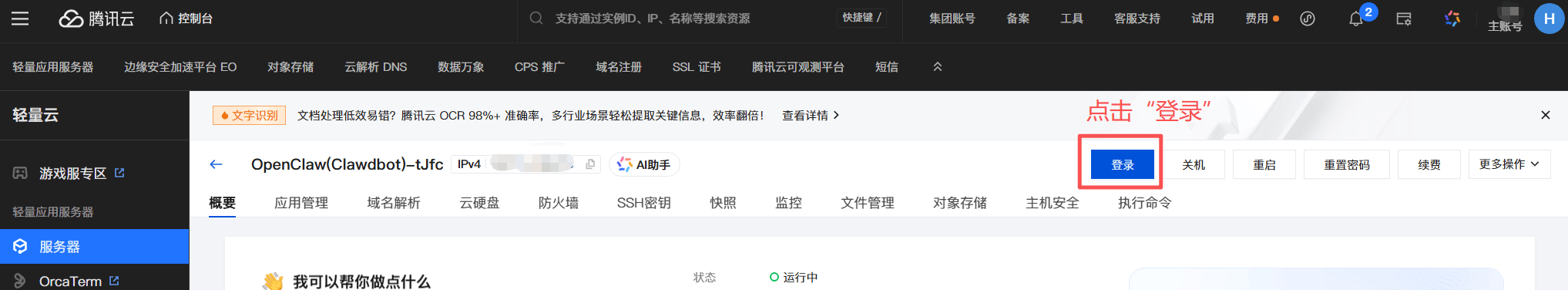Close the OCR promo banner
The image size is (1568, 290).
[x=1545, y=115]
